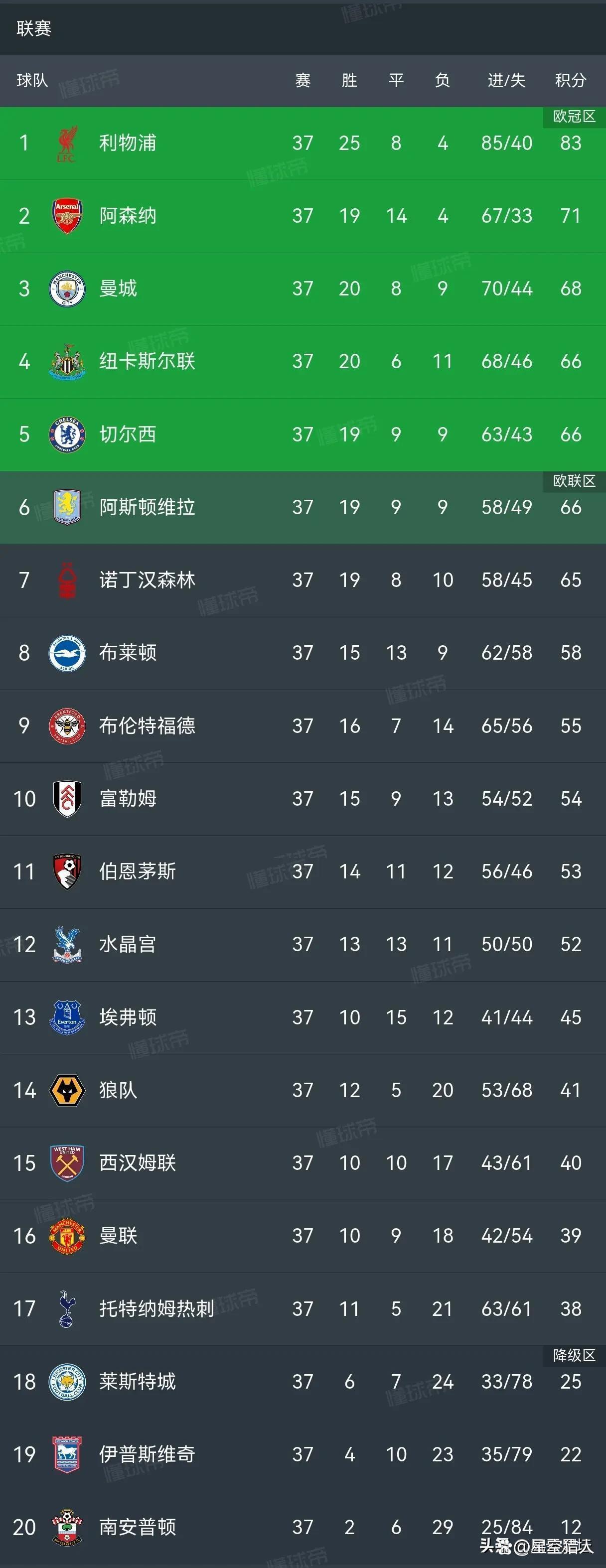Tap the Brighton team logo
606x1568 pixels.
(x=67, y=653)
